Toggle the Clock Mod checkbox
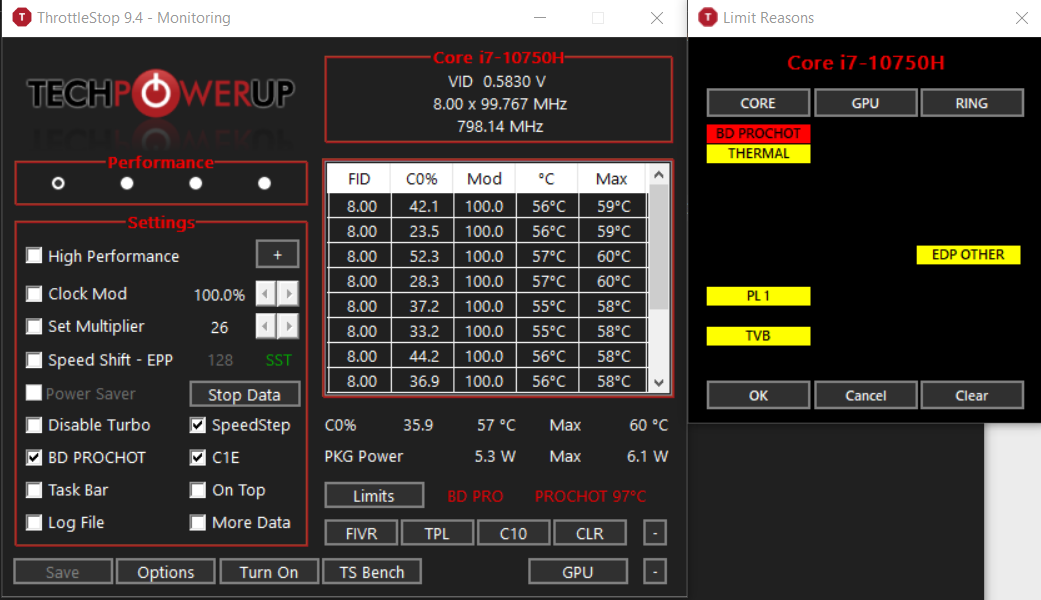The height and width of the screenshot is (600, 1041). coord(34,293)
